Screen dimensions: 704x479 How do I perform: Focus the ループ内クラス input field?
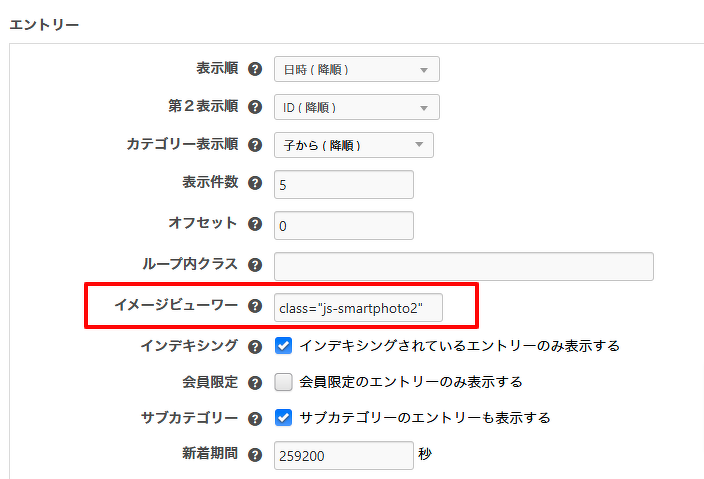pyautogui.click(x=463, y=266)
